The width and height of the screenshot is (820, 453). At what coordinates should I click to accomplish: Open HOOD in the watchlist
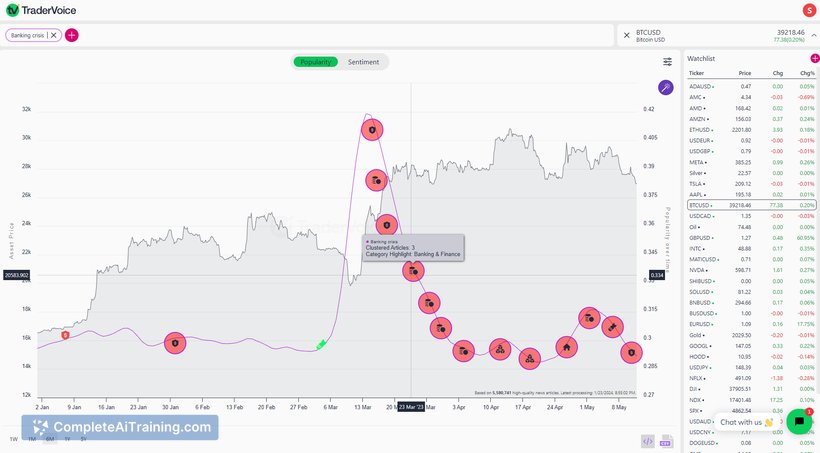point(751,357)
